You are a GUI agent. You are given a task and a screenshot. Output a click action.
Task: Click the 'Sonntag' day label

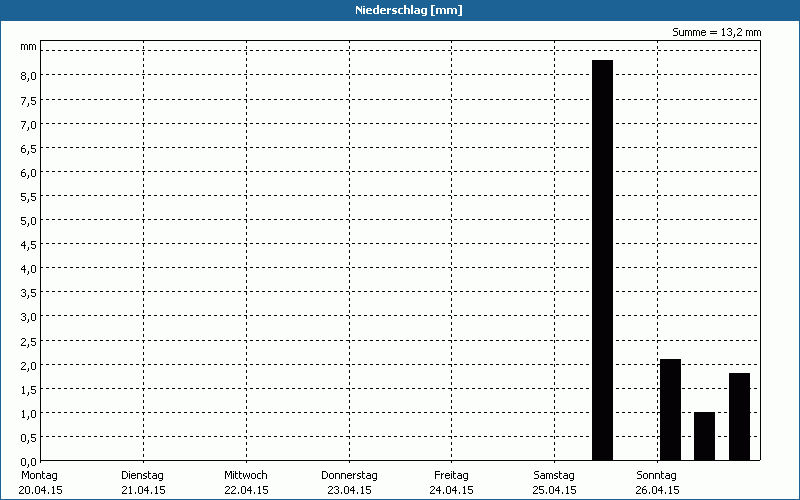(657, 476)
